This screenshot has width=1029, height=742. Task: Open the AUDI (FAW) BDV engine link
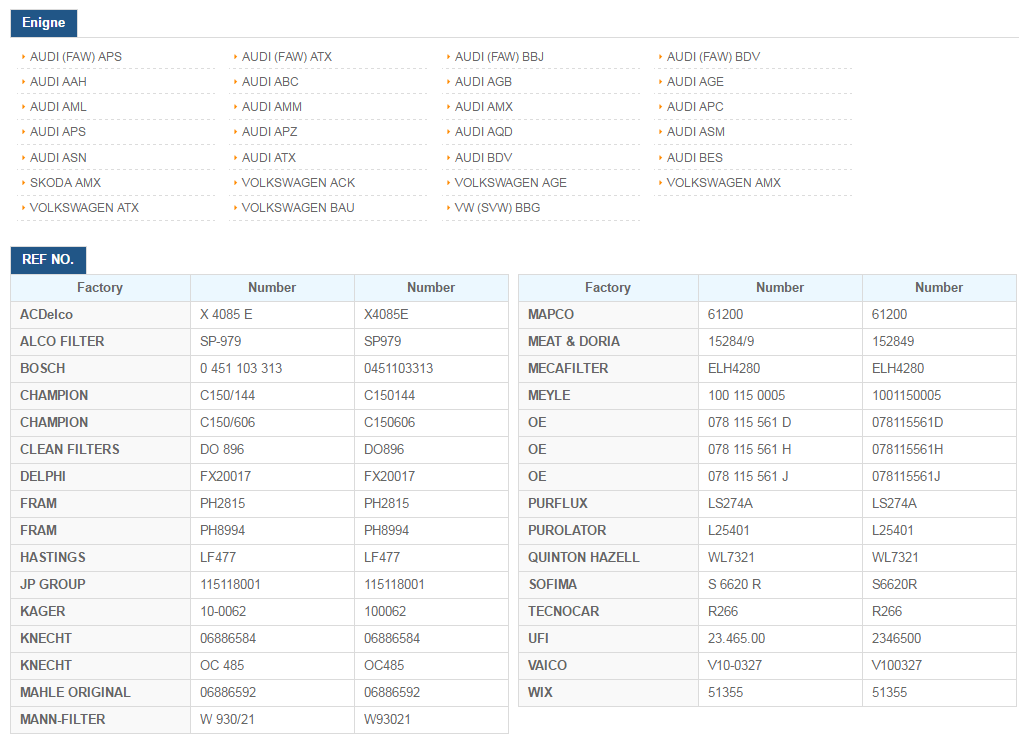[x=713, y=56]
